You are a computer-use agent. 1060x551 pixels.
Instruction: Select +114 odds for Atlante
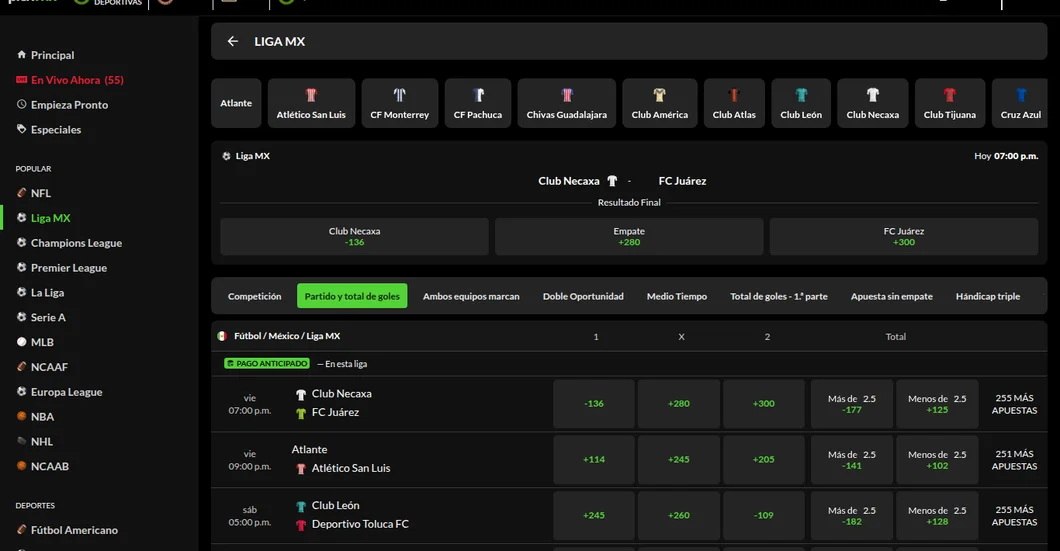[594, 460]
